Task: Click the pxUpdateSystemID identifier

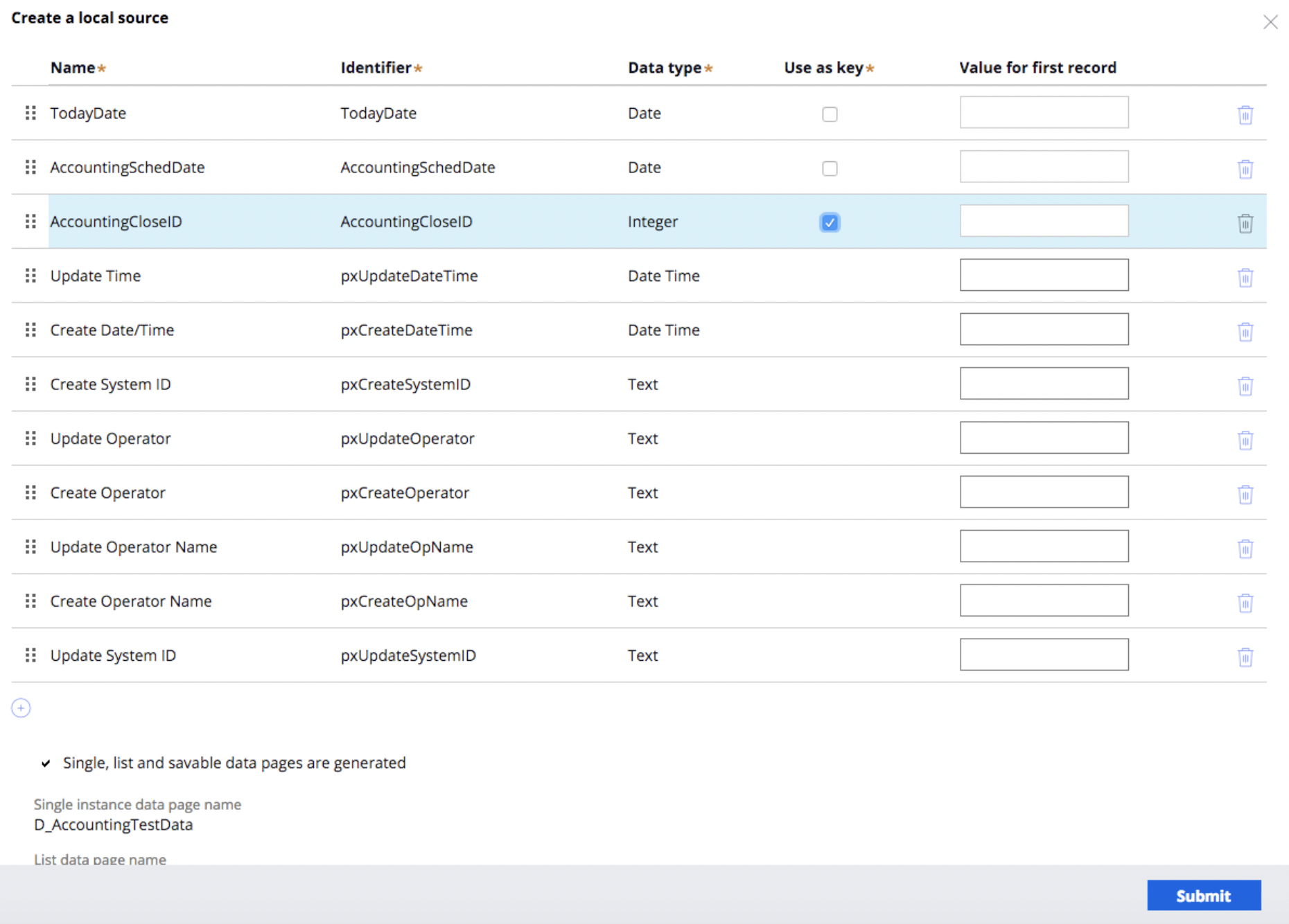Action: (x=408, y=655)
